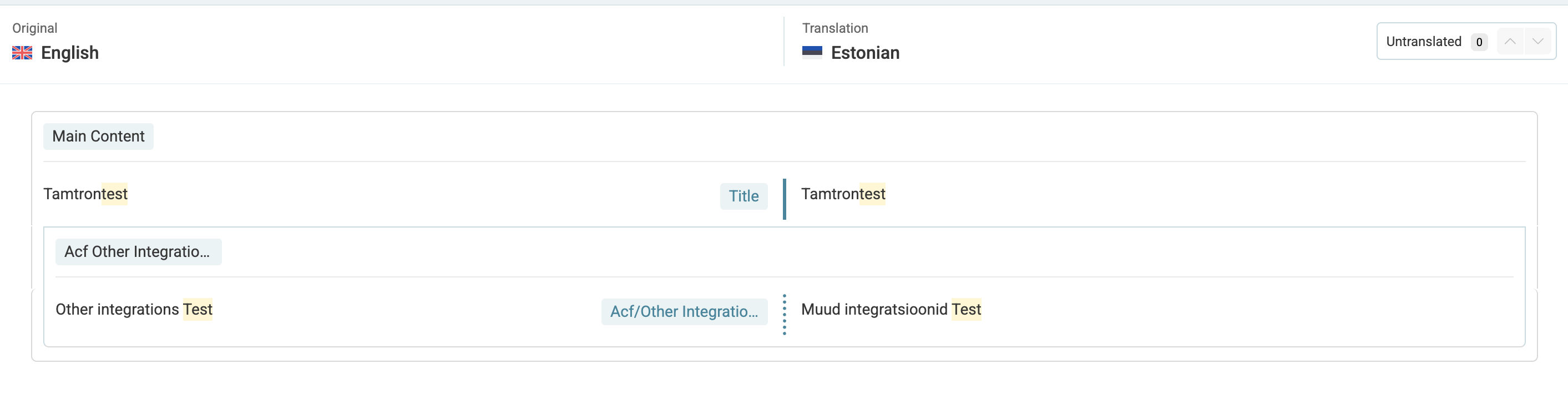1568x394 pixels.
Task: Go to next untranslated item down arrow
Action: 1538,42
